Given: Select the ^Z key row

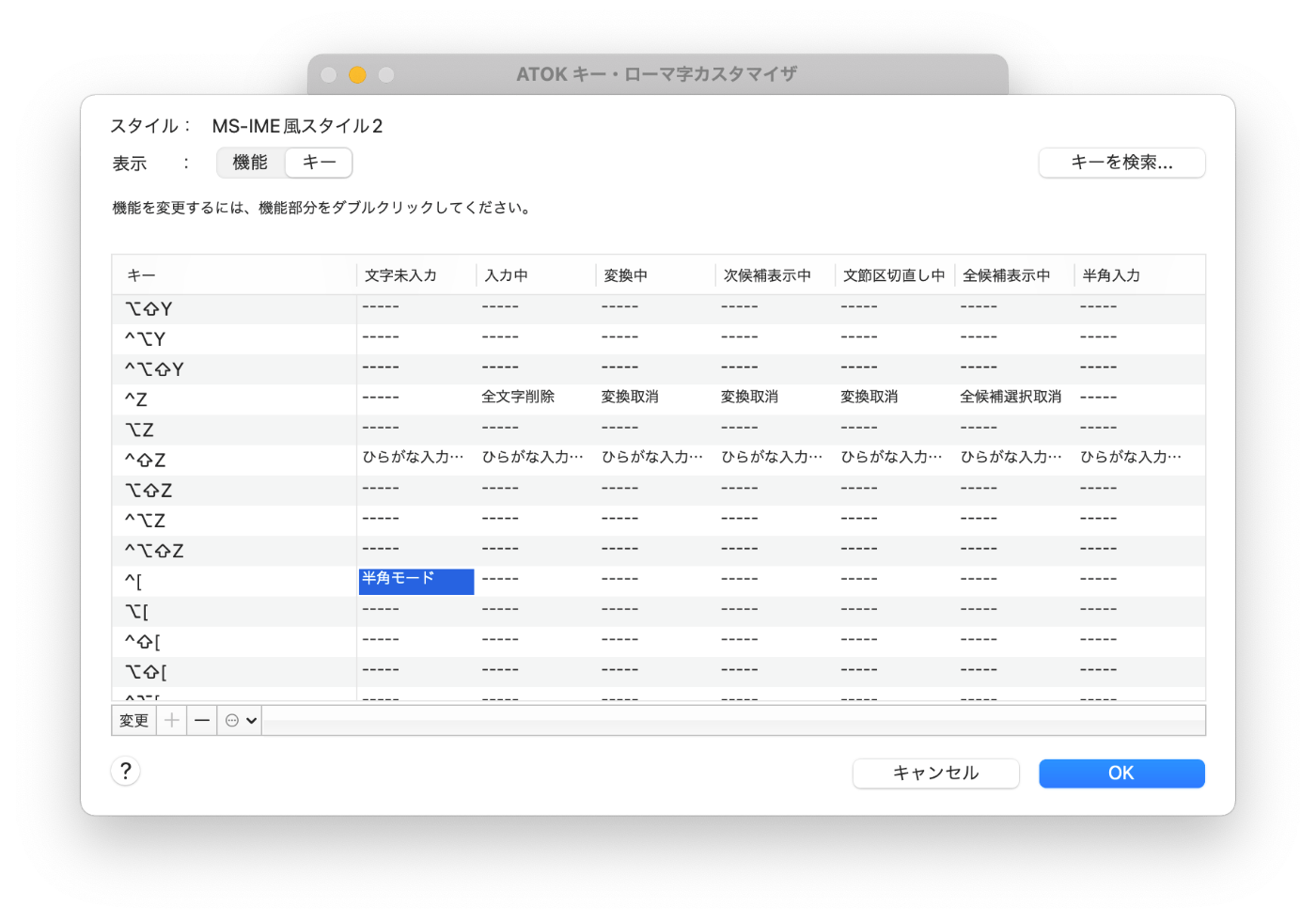Looking at the screenshot, I should click(x=658, y=399).
